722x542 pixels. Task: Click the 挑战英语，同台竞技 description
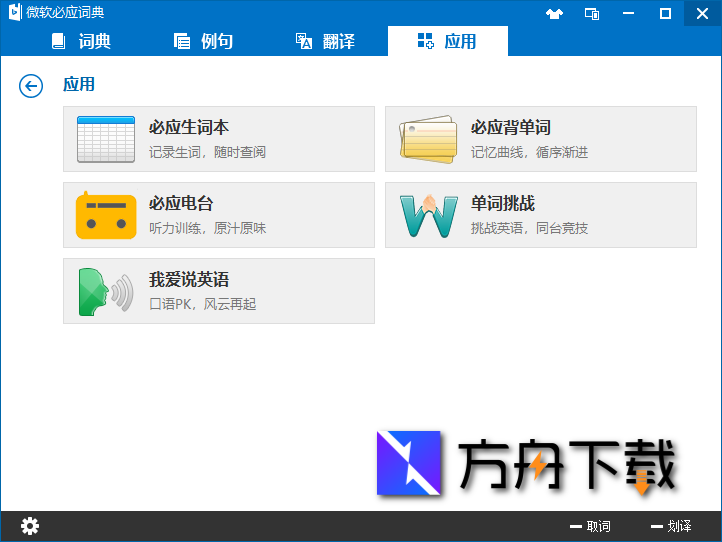tap(529, 228)
